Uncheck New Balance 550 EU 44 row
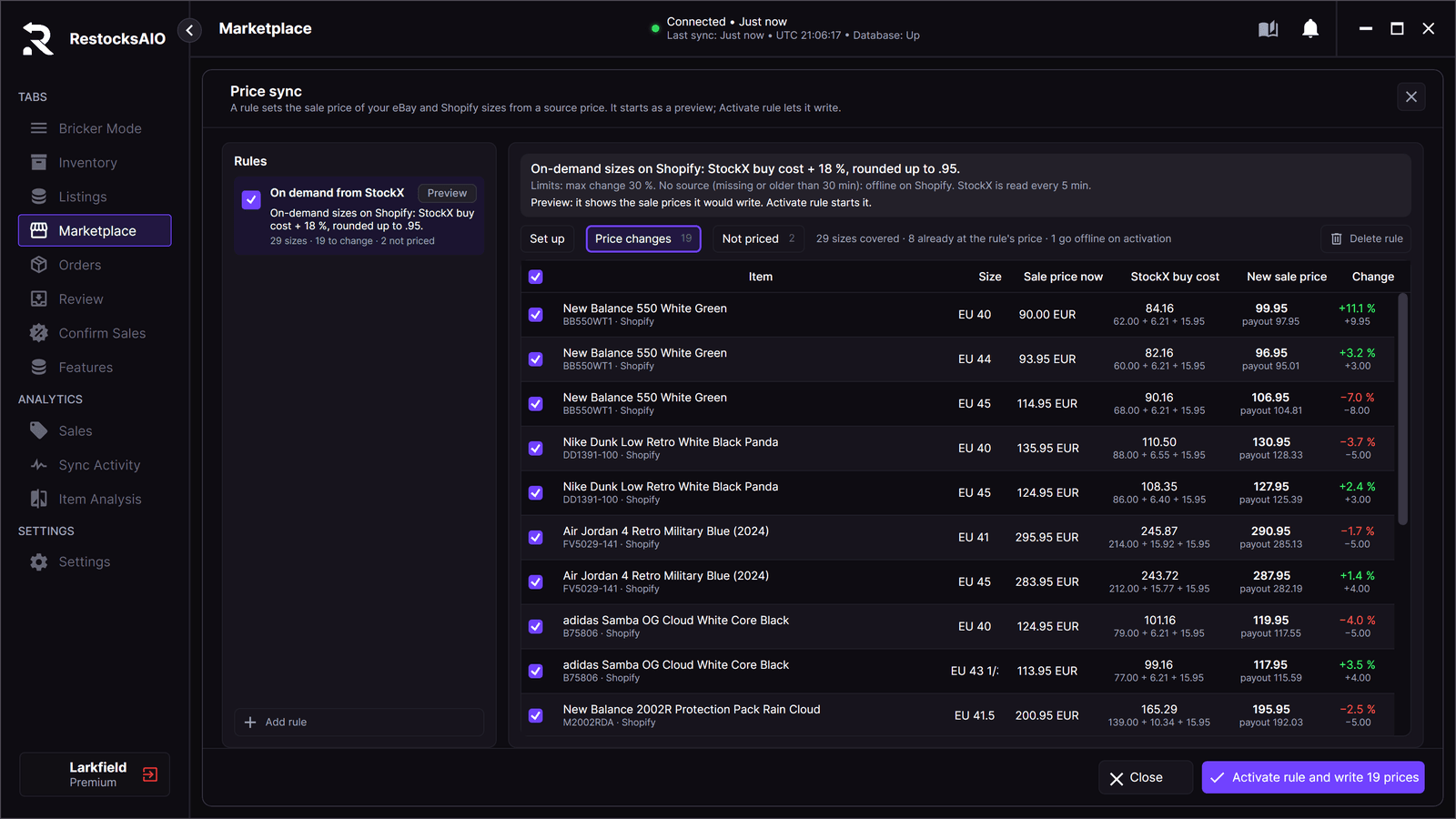 [x=536, y=359]
